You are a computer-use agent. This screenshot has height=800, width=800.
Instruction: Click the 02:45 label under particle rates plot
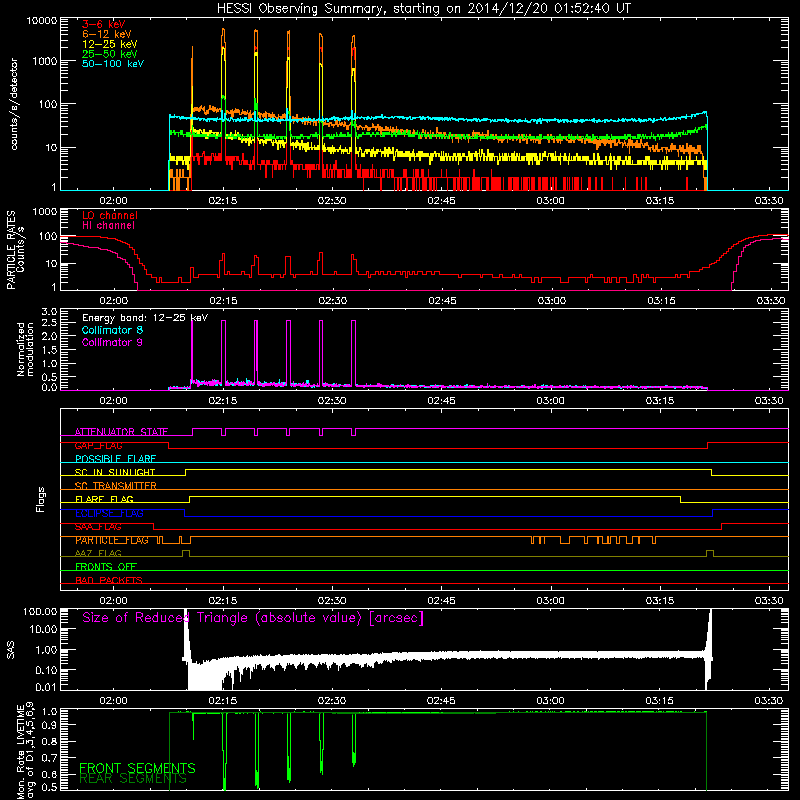click(x=442, y=301)
